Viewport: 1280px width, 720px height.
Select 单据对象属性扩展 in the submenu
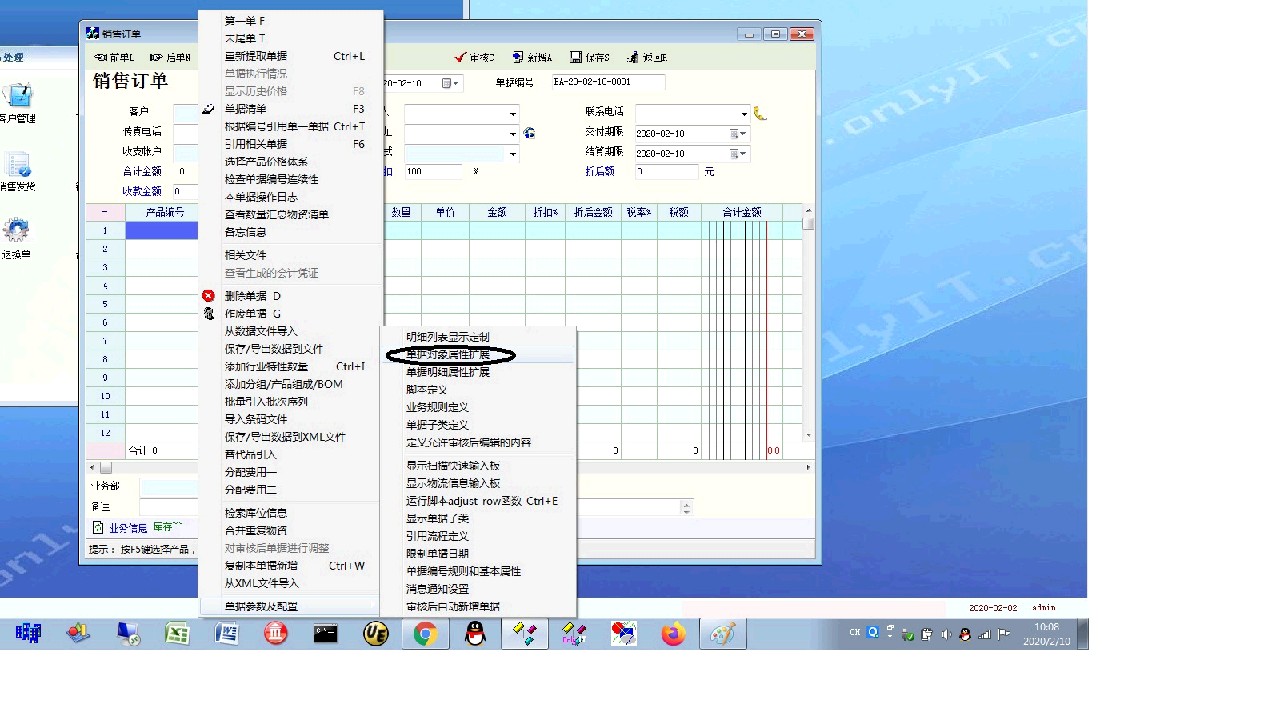point(448,355)
